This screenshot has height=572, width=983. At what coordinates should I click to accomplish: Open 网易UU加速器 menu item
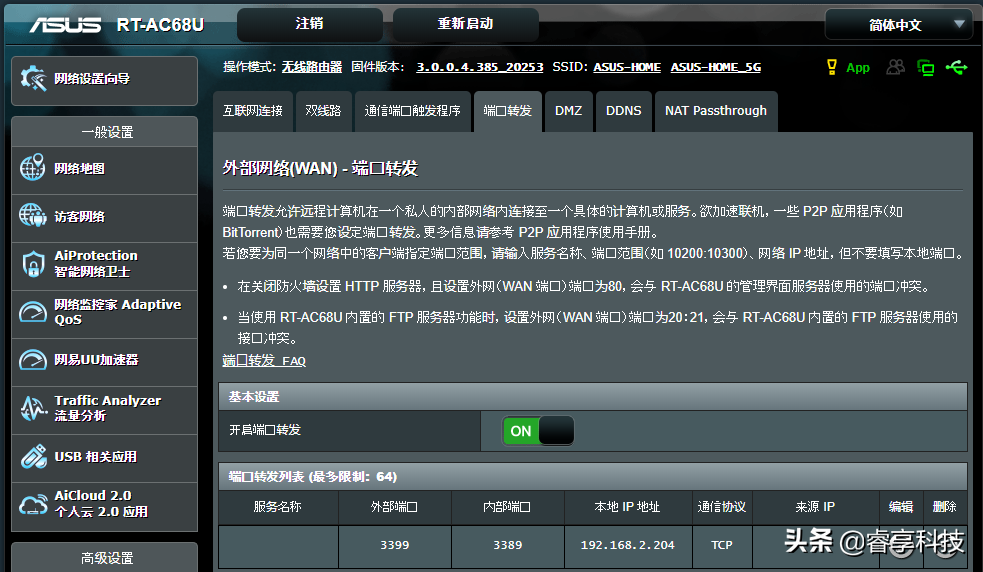pos(105,363)
